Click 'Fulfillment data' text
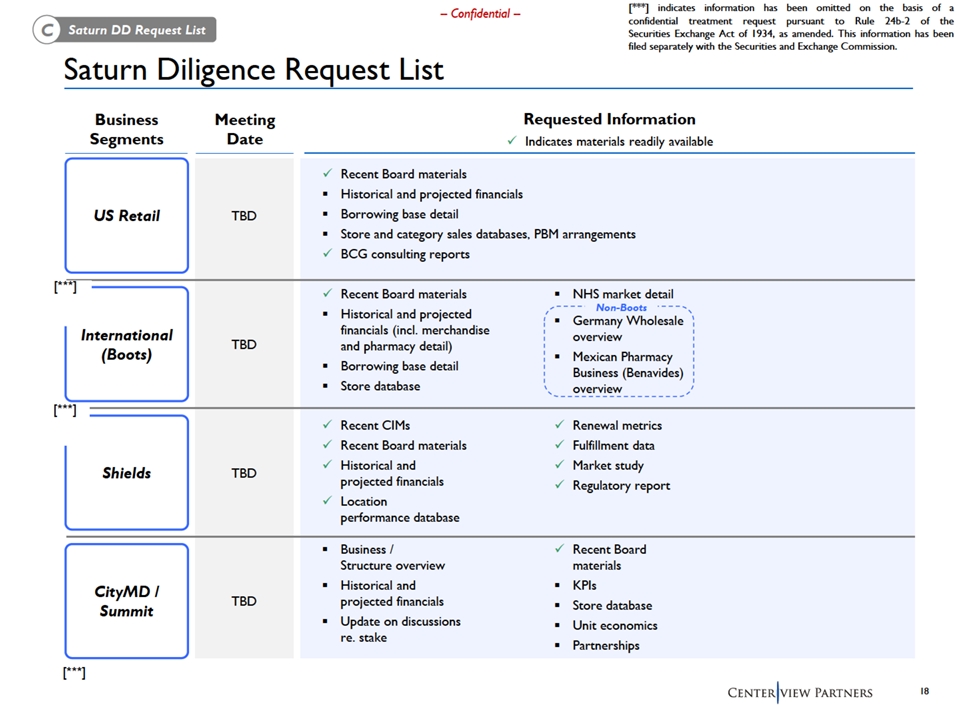This screenshot has height=720, width=960. [x=613, y=446]
